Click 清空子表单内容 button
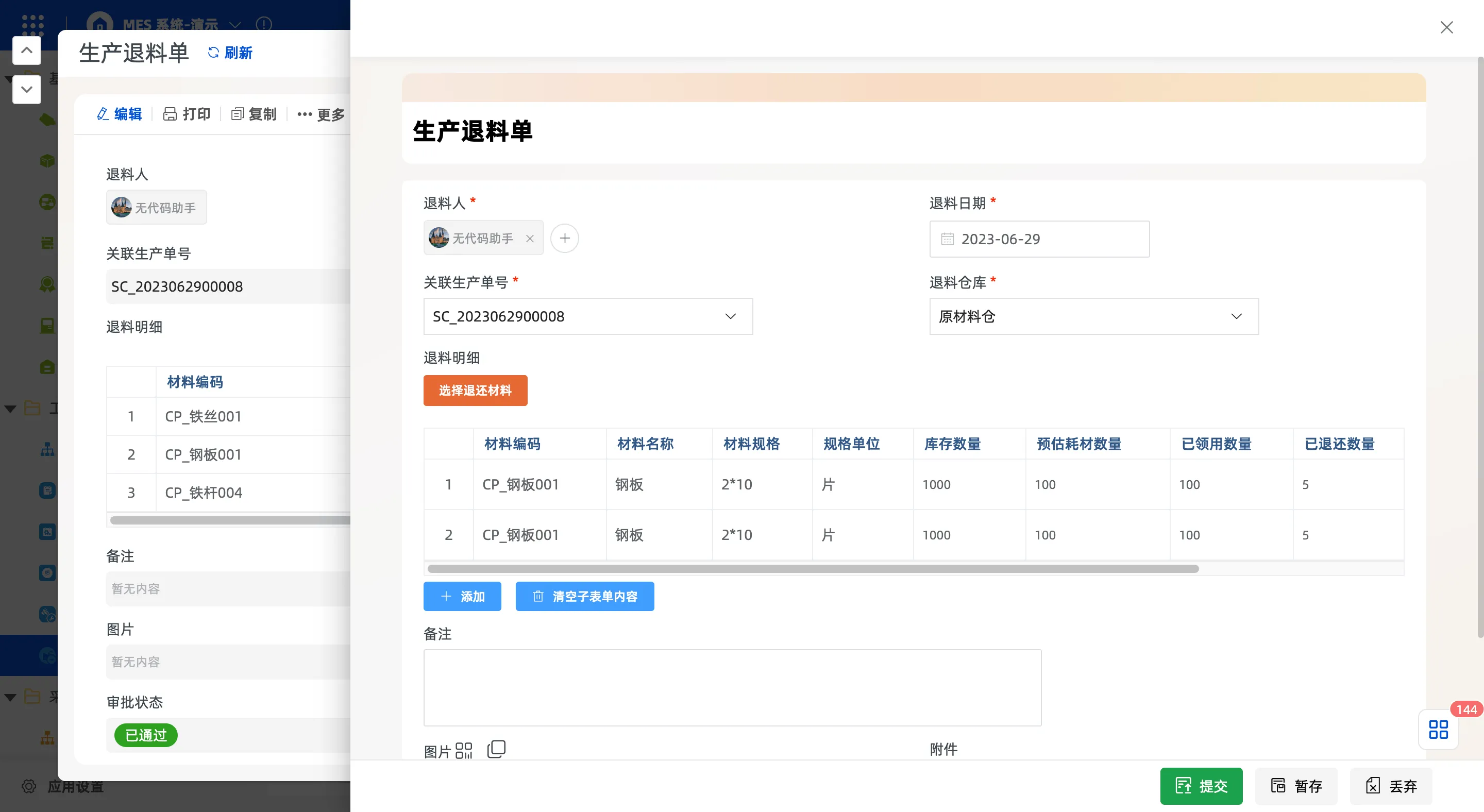 click(584, 596)
